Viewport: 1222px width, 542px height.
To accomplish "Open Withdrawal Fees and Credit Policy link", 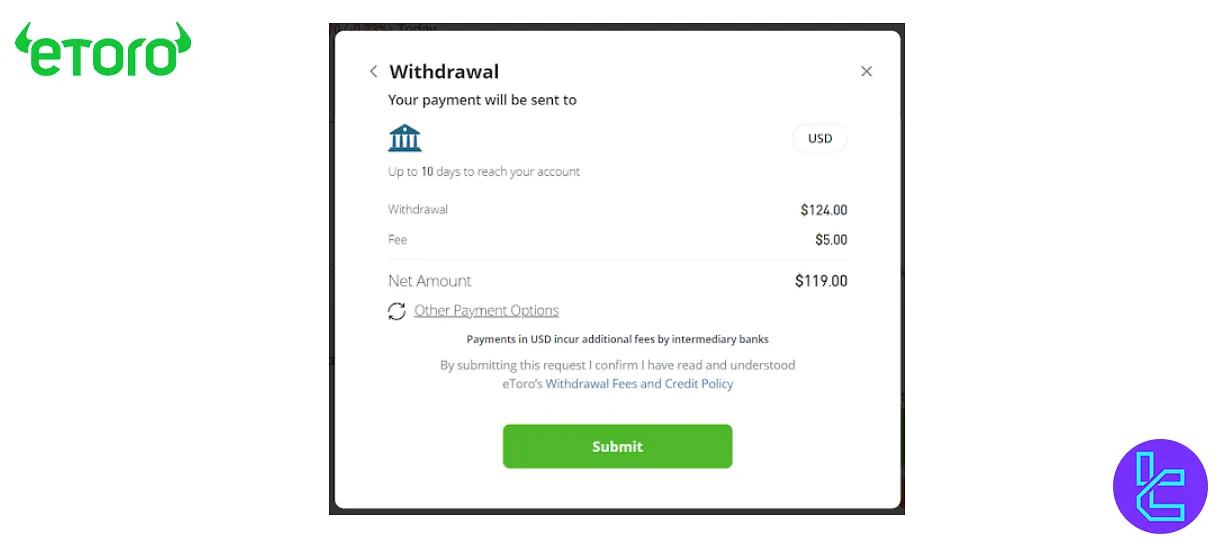I will (x=639, y=384).
